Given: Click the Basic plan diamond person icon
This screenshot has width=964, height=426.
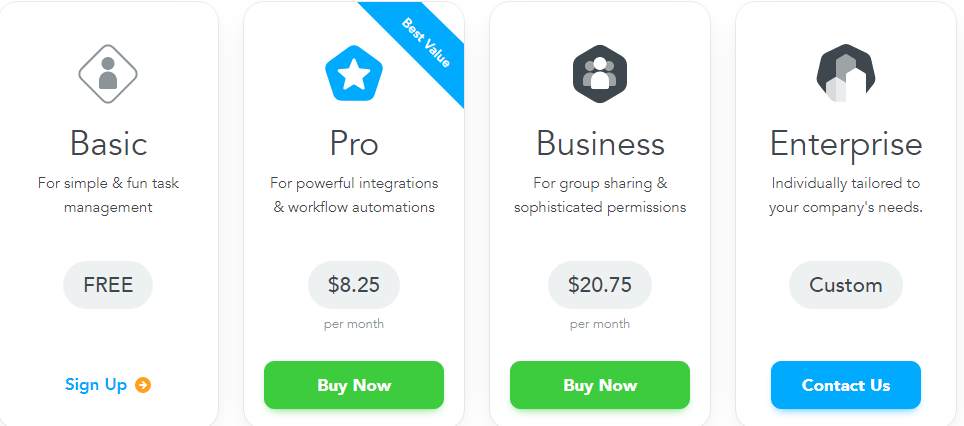Looking at the screenshot, I should [108, 73].
